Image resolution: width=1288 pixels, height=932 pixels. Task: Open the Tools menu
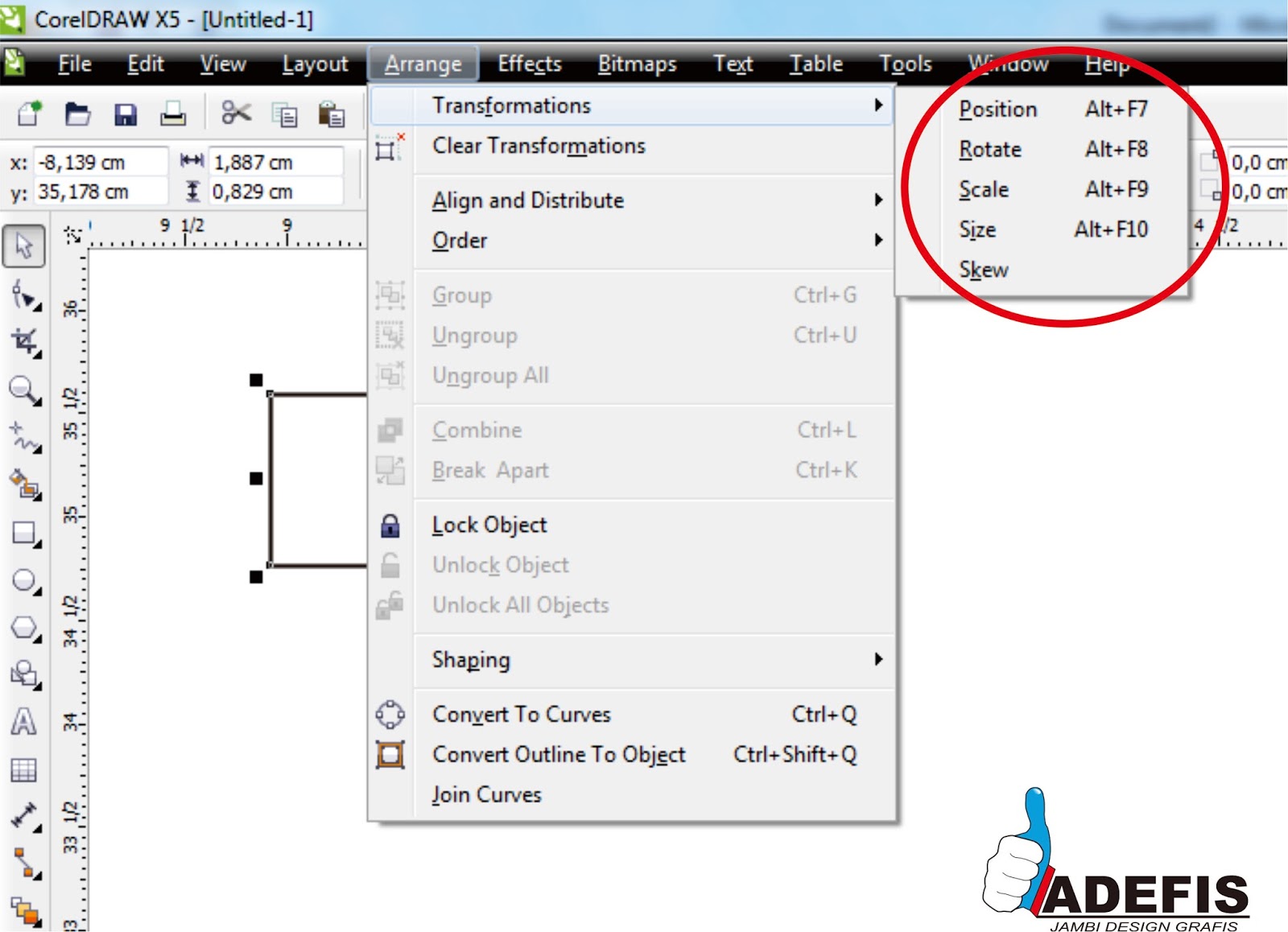(905, 64)
